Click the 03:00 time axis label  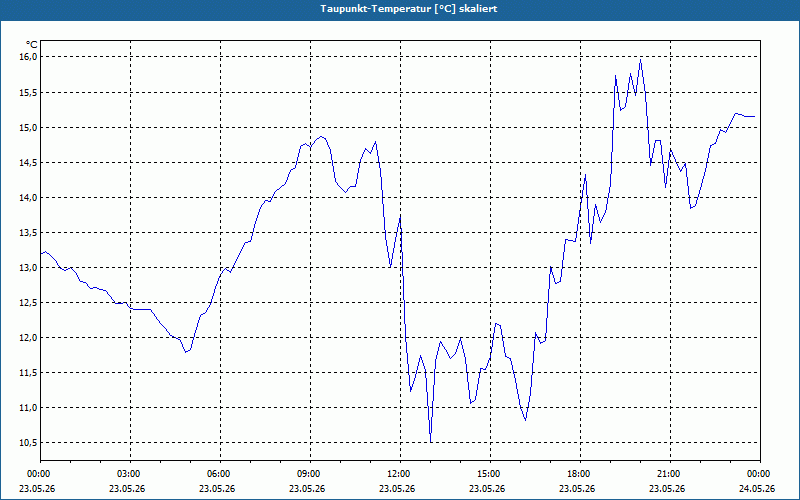pyautogui.click(x=130, y=473)
